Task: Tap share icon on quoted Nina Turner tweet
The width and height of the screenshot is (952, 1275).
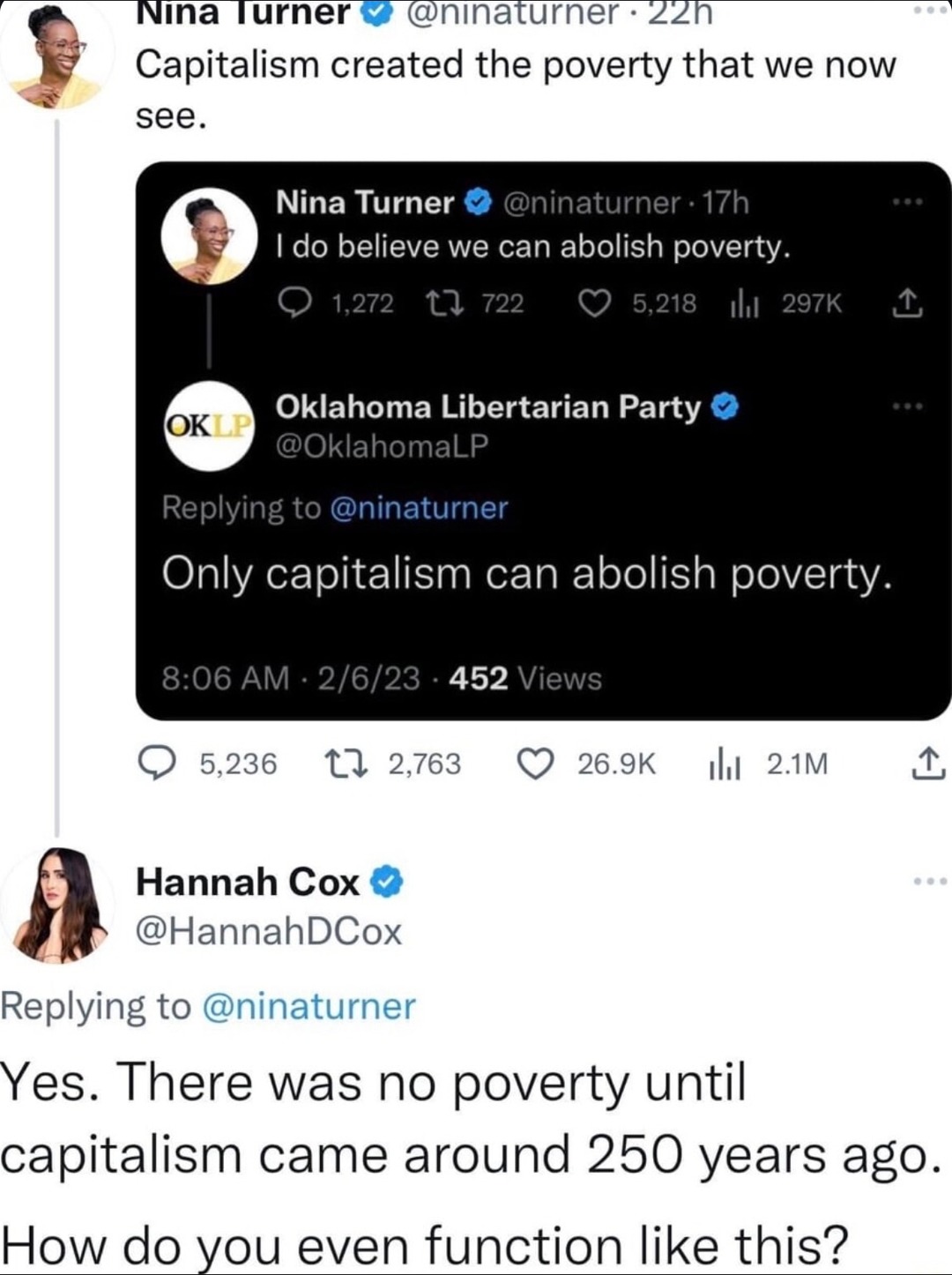Action: pos(909,303)
